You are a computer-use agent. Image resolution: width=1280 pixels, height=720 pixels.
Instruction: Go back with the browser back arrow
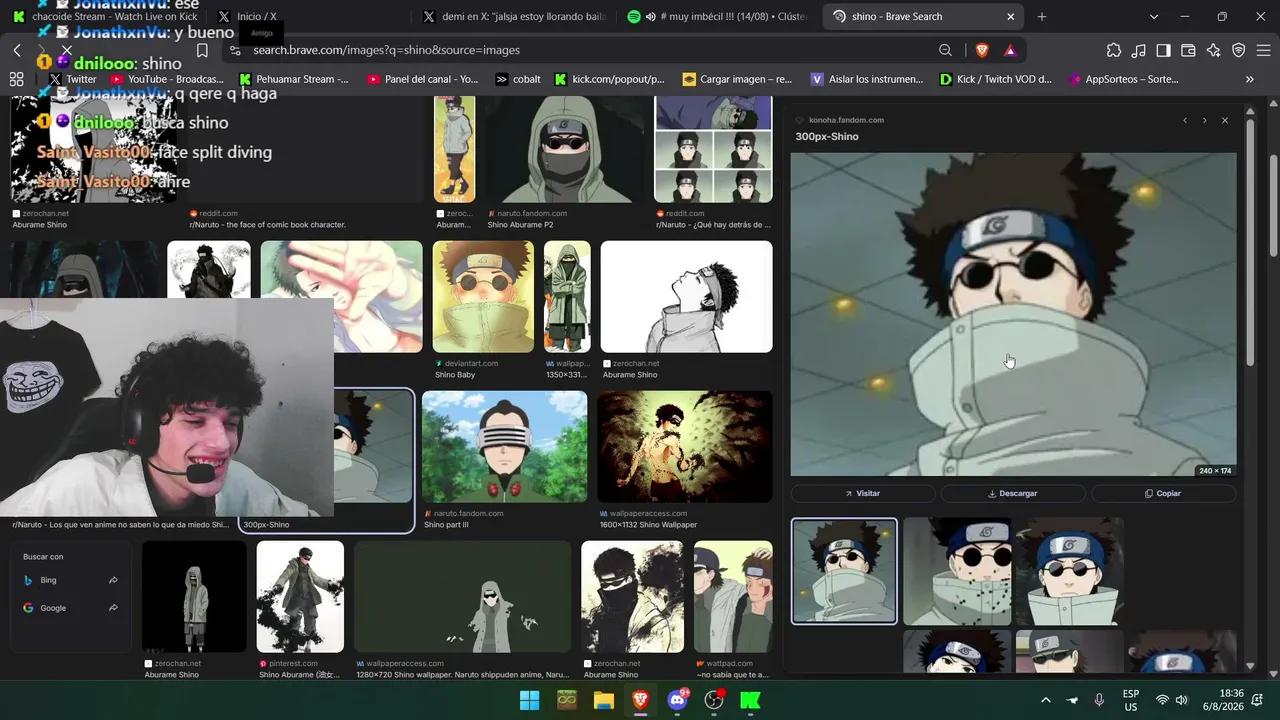tap(17, 50)
